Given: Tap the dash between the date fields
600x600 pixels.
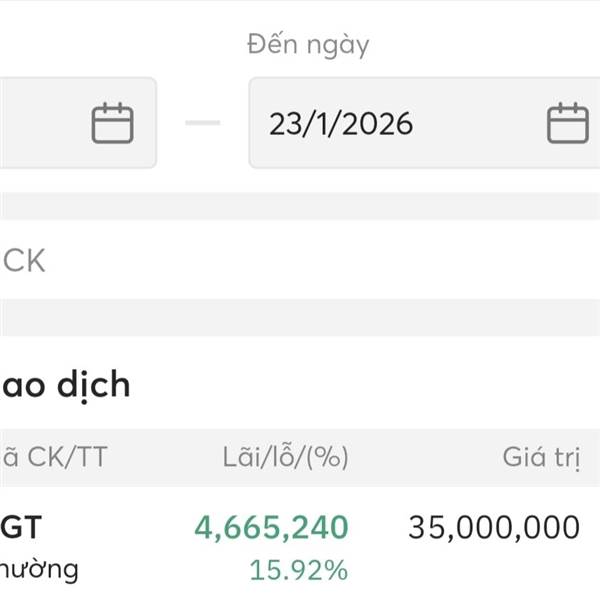Looking at the screenshot, I should click(203, 123).
